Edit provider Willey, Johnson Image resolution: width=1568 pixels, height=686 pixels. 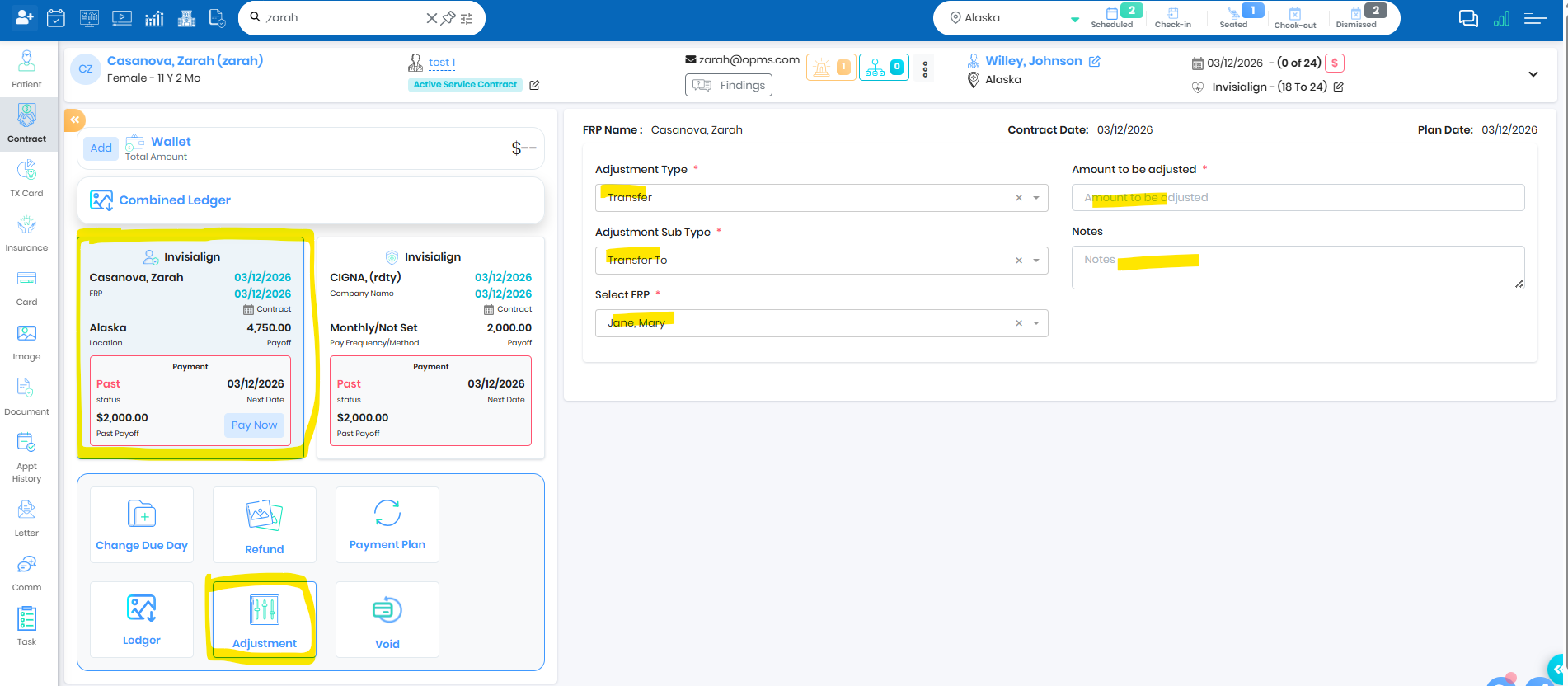[x=1095, y=61]
